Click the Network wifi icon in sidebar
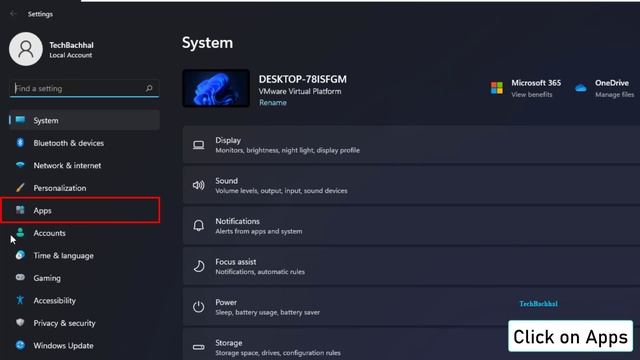640x360 pixels. coord(20,165)
